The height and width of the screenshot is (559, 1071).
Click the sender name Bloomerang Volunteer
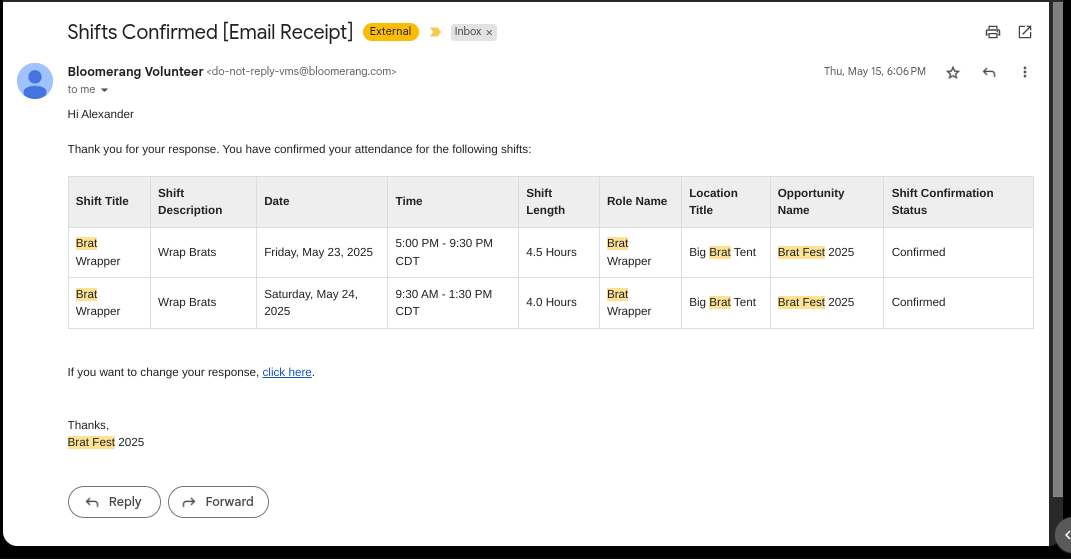135,72
